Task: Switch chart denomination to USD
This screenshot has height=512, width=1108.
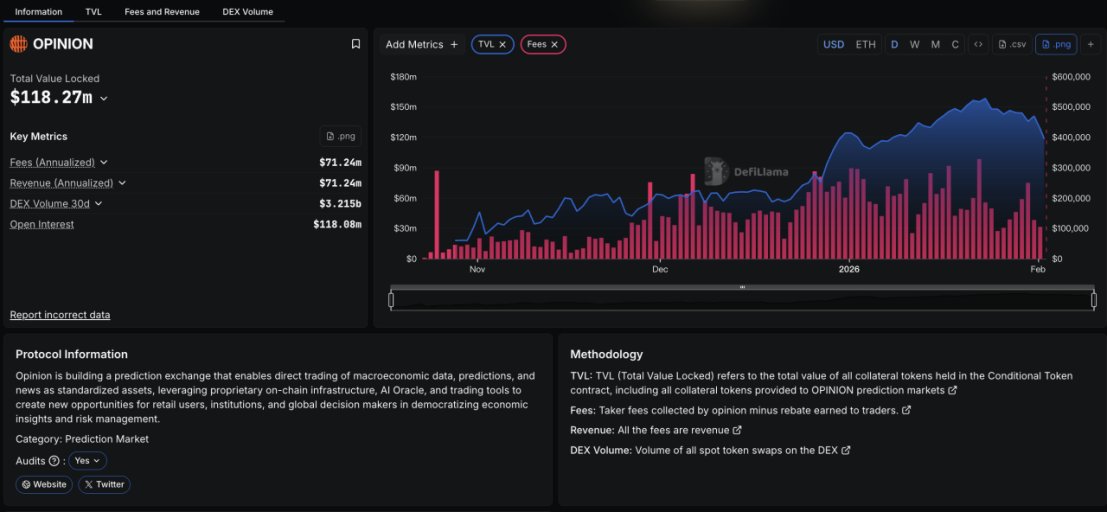Action: 834,44
